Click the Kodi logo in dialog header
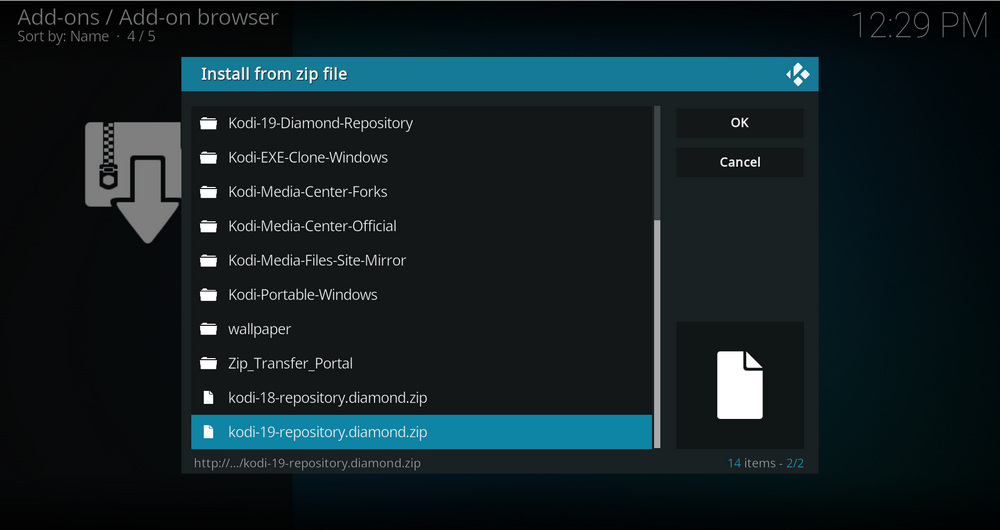The height and width of the screenshot is (530, 1000). point(797,74)
